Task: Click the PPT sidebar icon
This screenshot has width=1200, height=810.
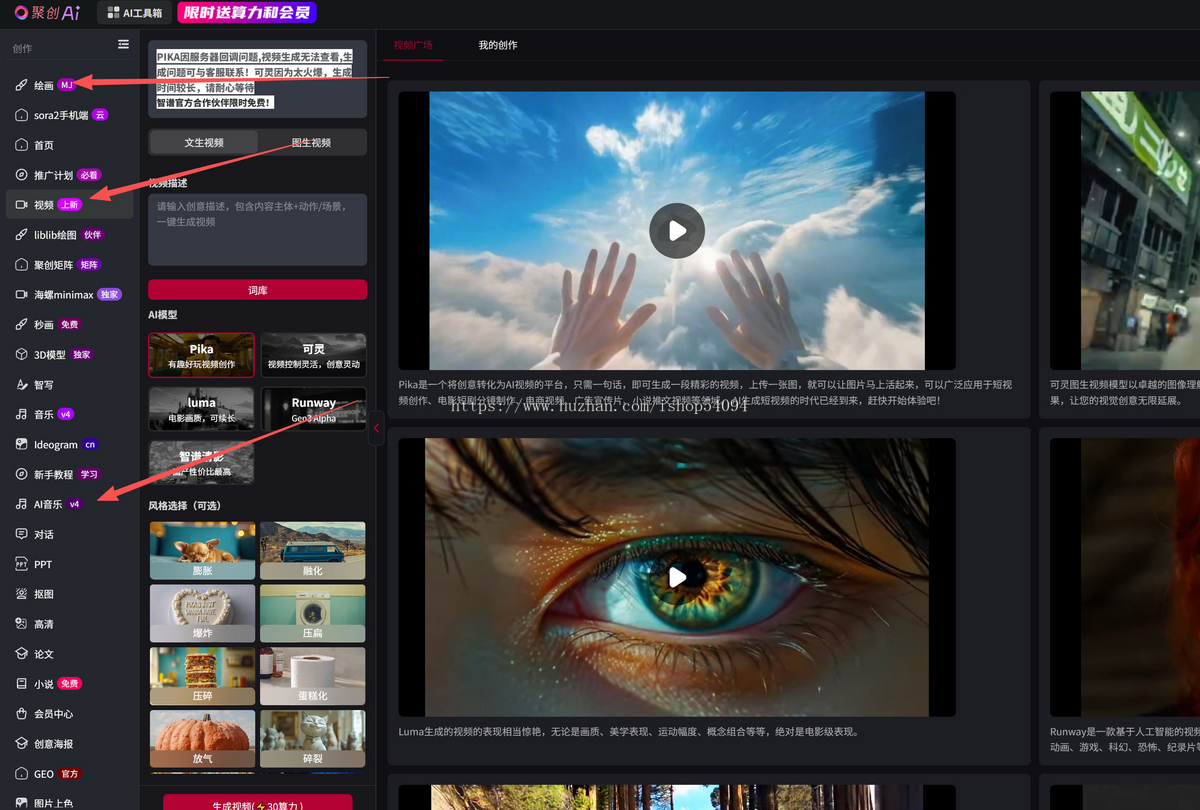Action: 22,564
